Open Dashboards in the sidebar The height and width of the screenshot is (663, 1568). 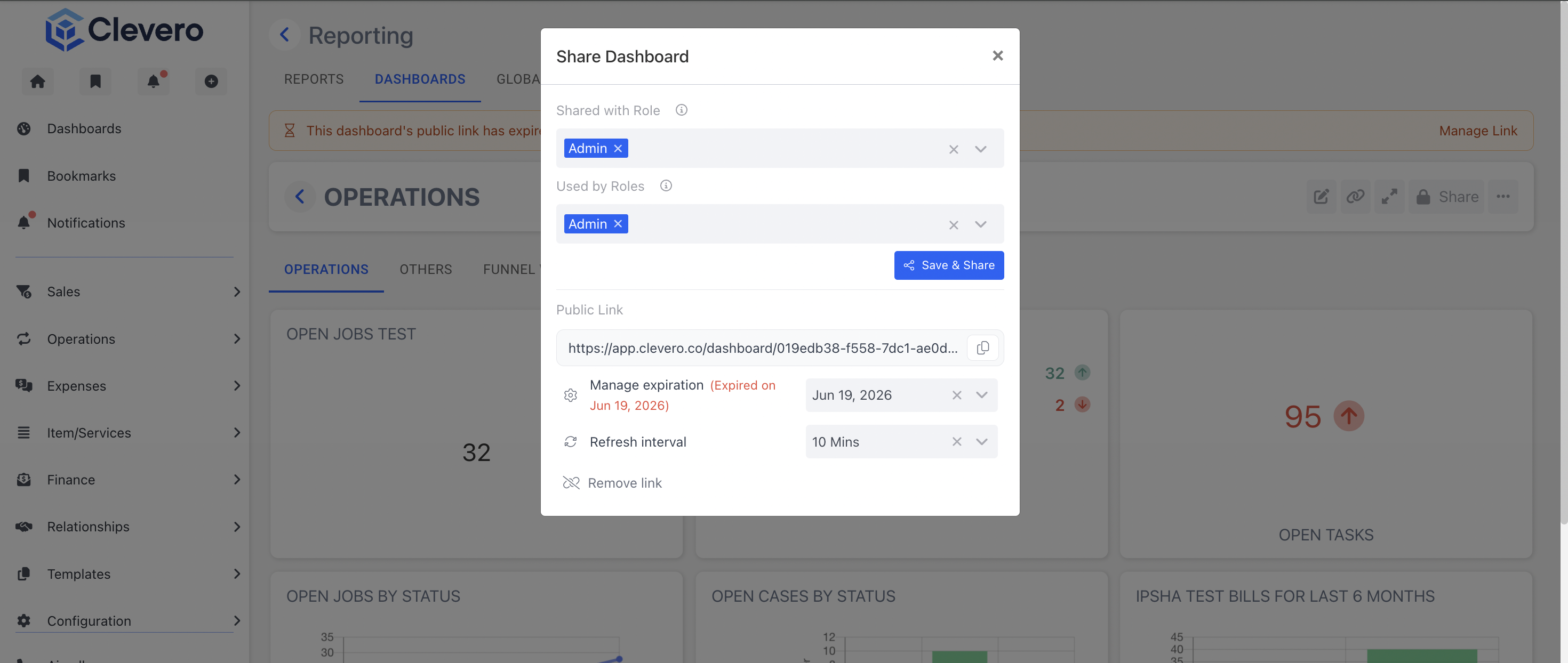pyautogui.click(x=84, y=128)
